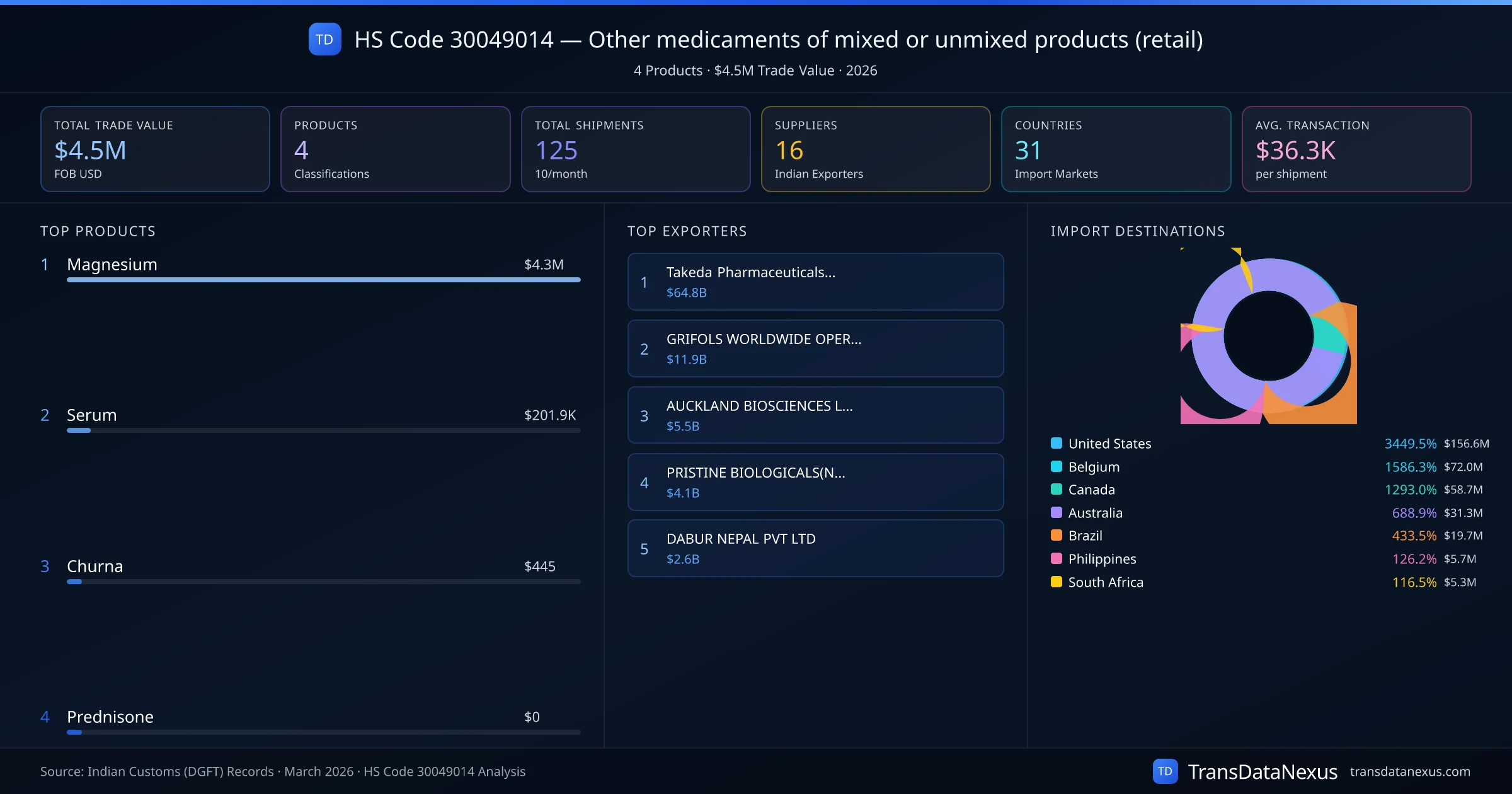Click the TD logo icon in header
This screenshot has height=794, width=1512.
coord(324,39)
